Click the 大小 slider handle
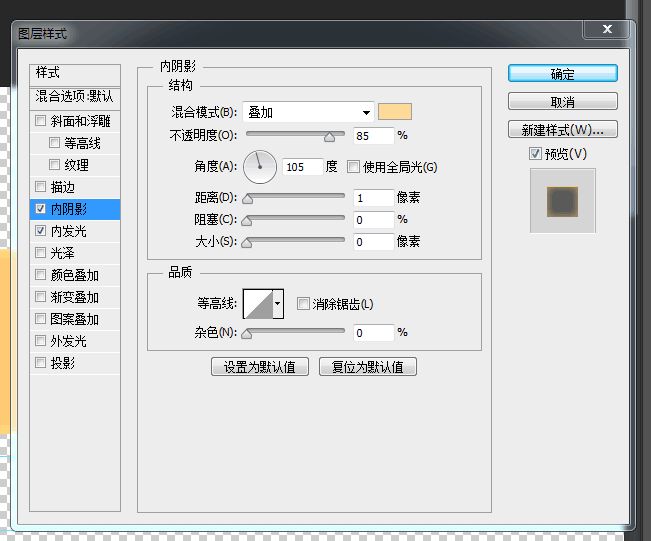The width and height of the screenshot is (651, 541). pyautogui.click(x=247, y=242)
